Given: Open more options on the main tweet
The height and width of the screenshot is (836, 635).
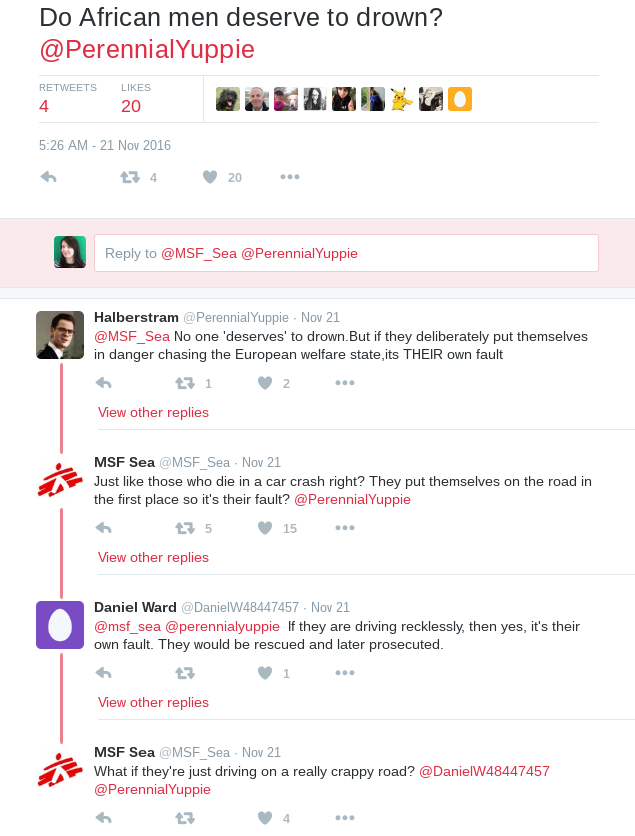Looking at the screenshot, I should tap(290, 177).
